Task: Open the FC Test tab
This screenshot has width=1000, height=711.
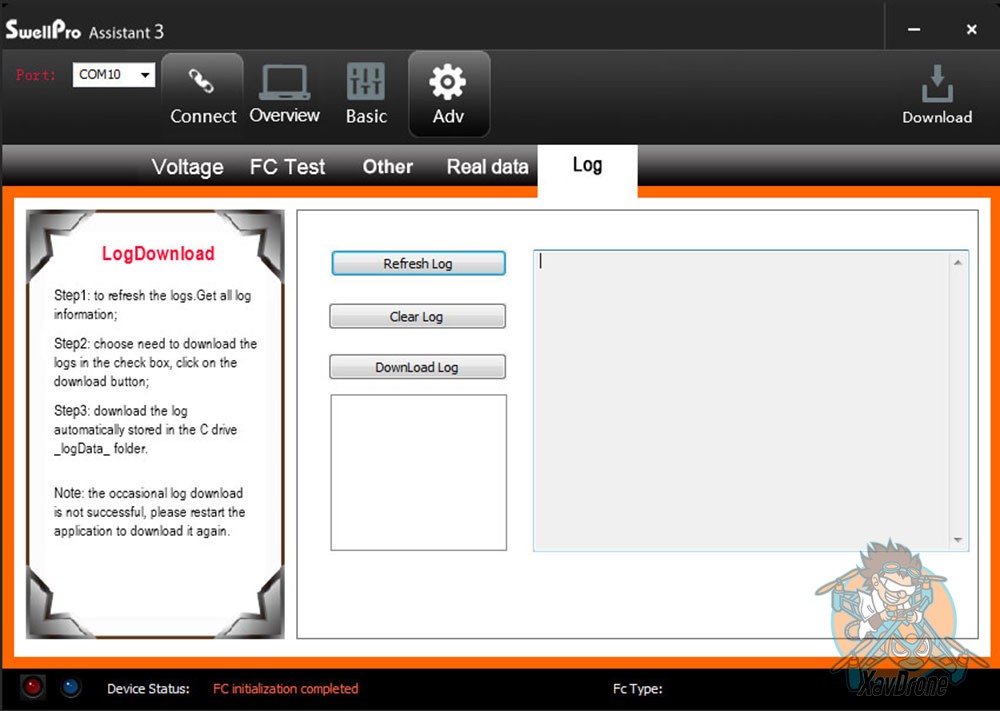Action: pyautogui.click(x=287, y=167)
